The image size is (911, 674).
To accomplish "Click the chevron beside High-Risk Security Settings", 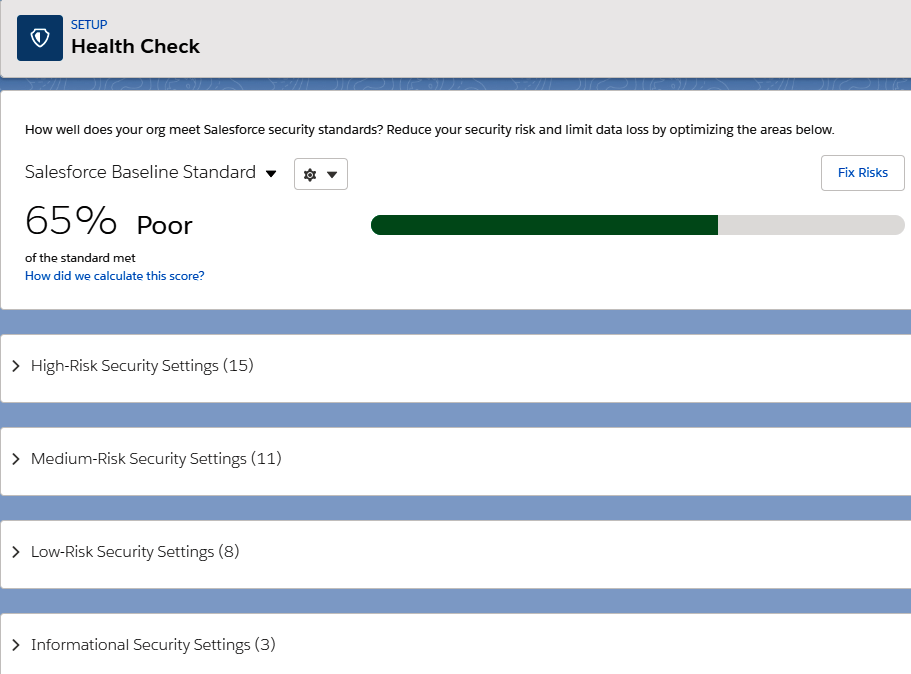I will 15,365.
